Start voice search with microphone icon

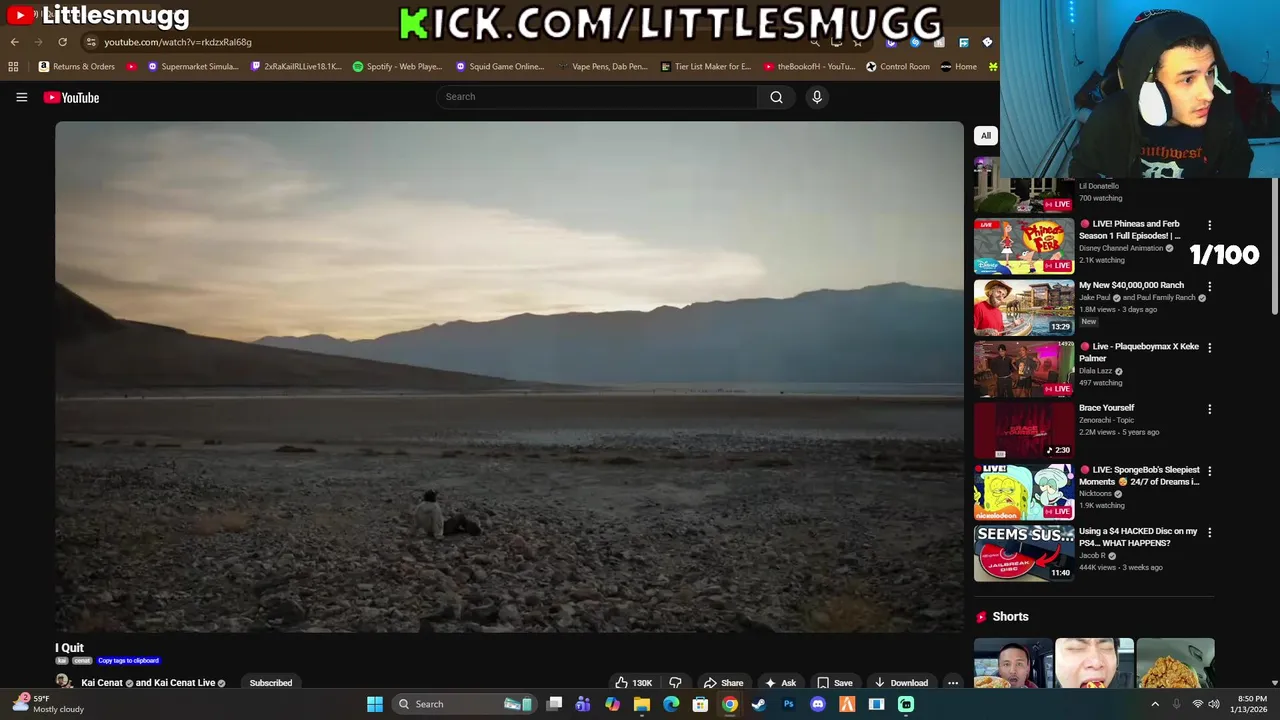817,97
